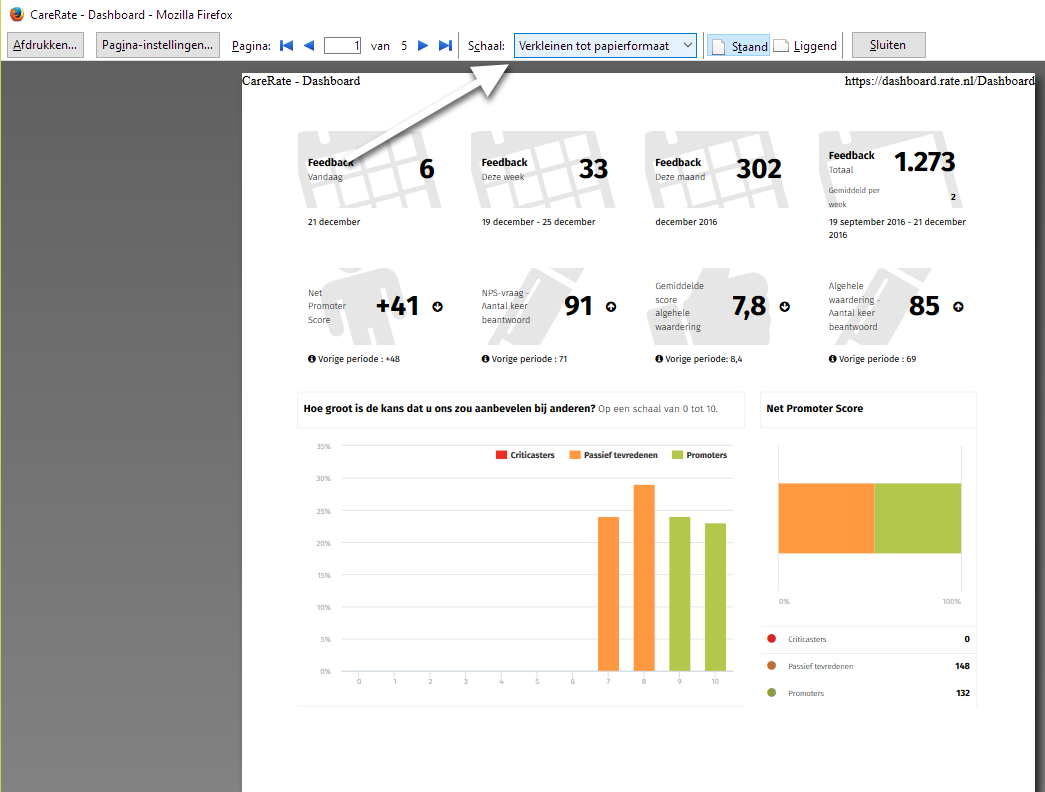This screenshot has width=1045, height=792.
Task: Click the green bar for score 10
Action: coord(715,597)
